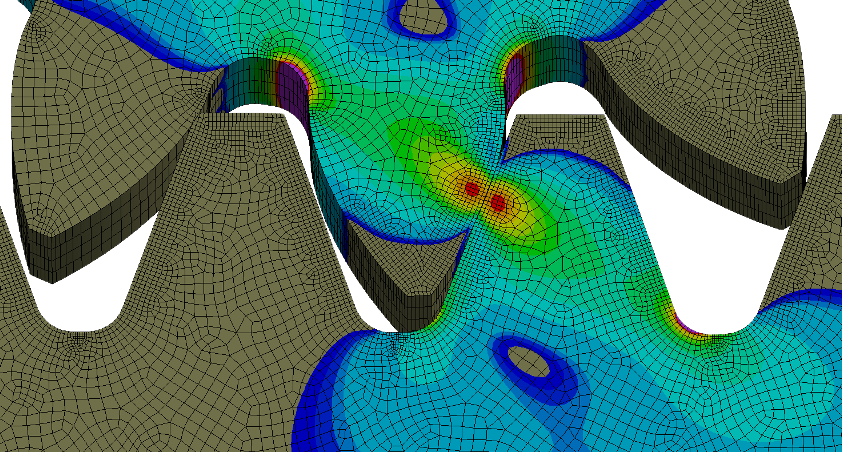Screen dimensions: 842x452
Task: Select the right red stress hotspot at contact
Action: click(x=499, y=204)
